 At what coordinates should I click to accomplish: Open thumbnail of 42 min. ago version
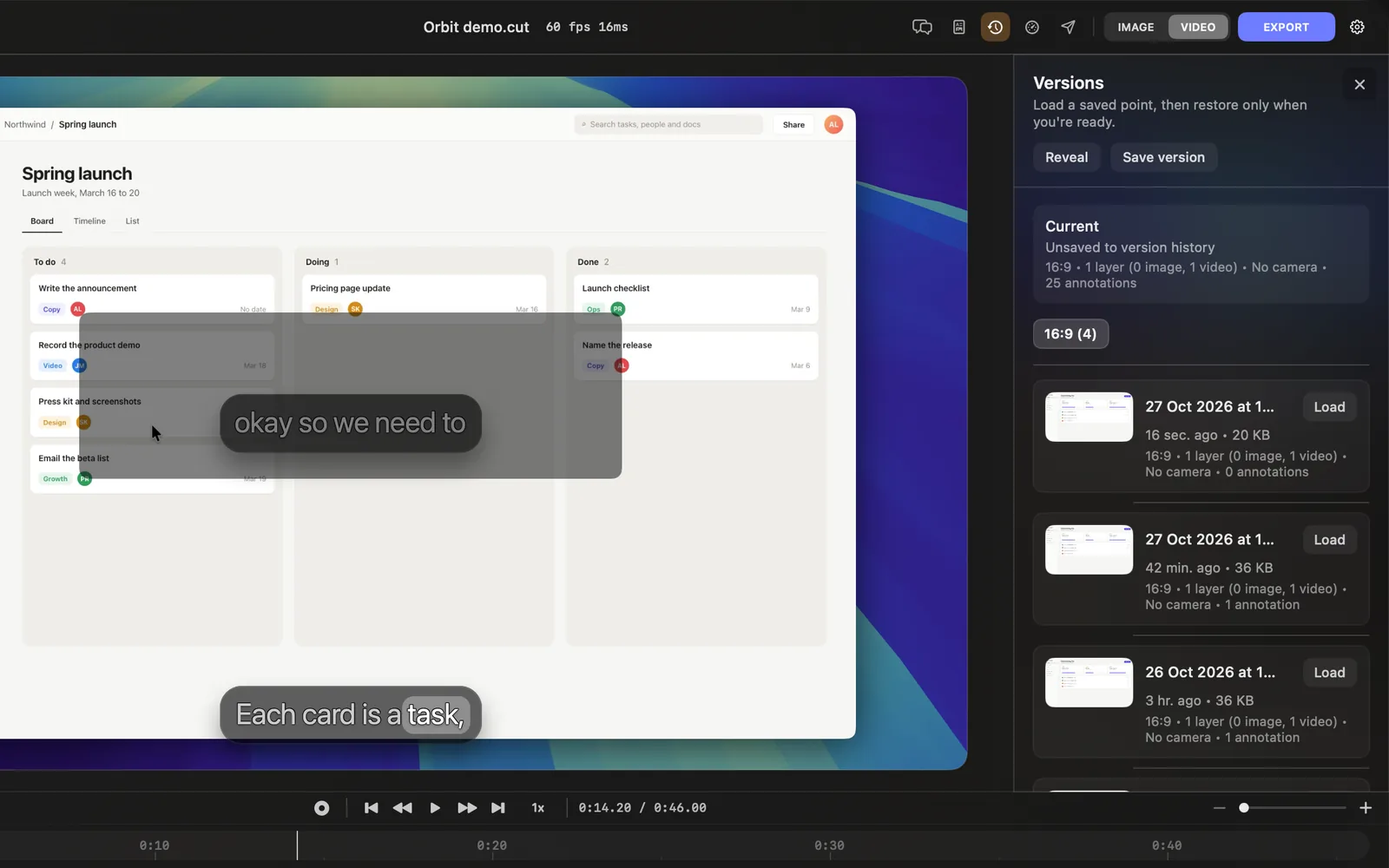tap(1089, 549)
